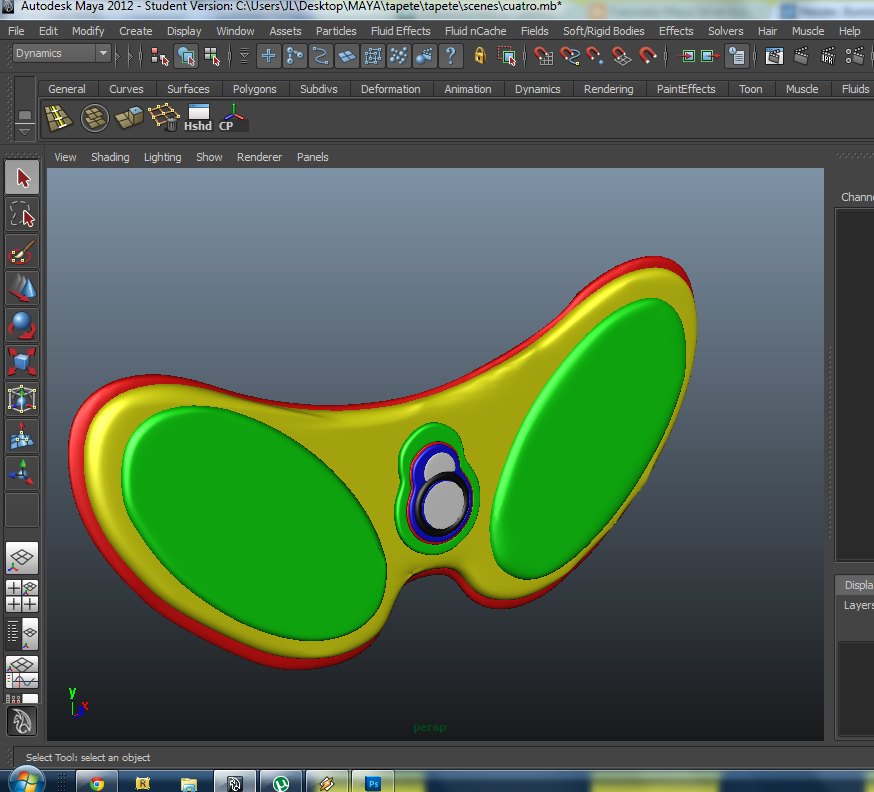Switch to the PaintEffects shelf tab
Screen dimensions: 874x792
686,89
